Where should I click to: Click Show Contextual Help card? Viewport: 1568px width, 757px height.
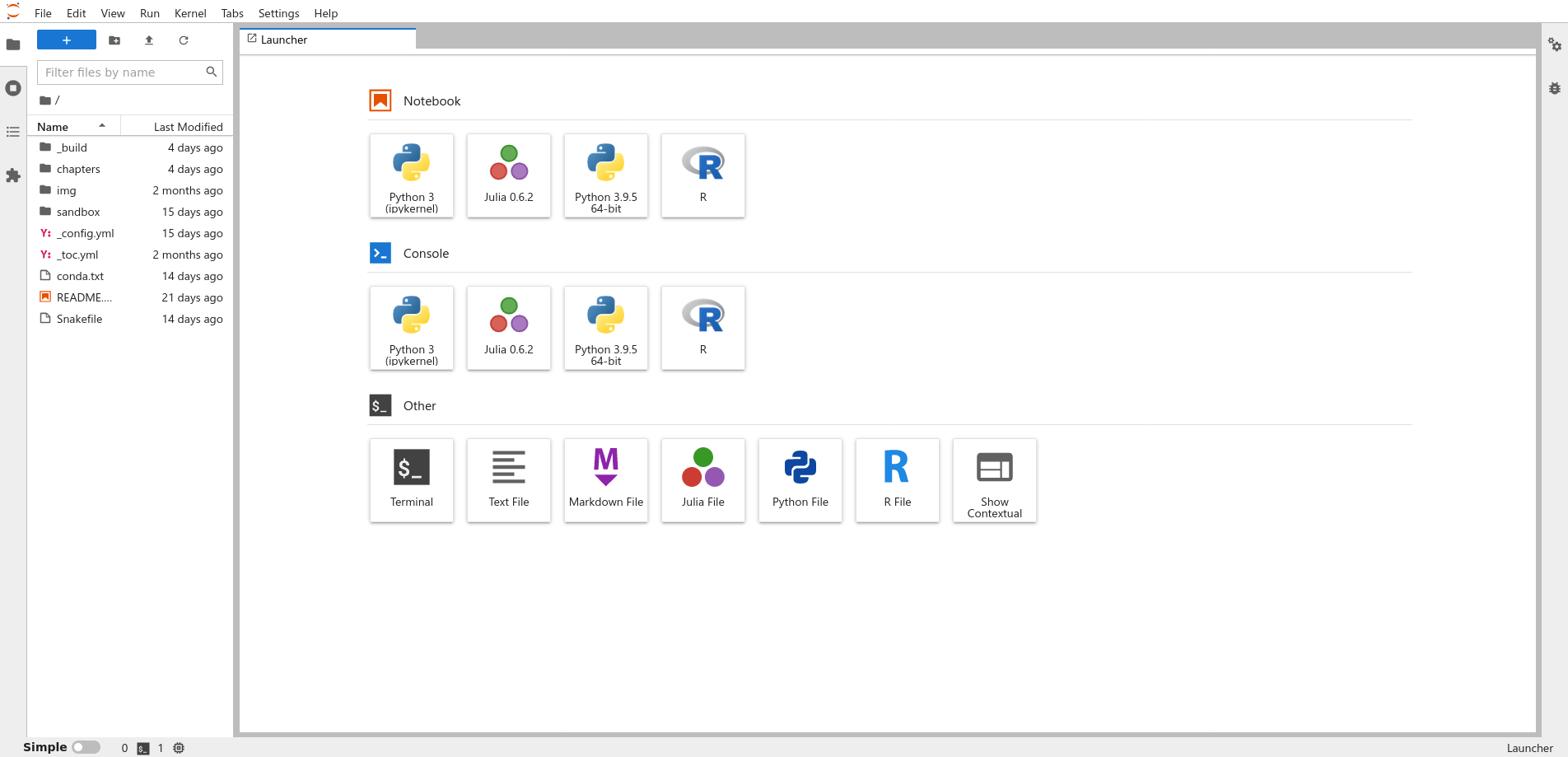pyautogui.click(x=995, y=480)
